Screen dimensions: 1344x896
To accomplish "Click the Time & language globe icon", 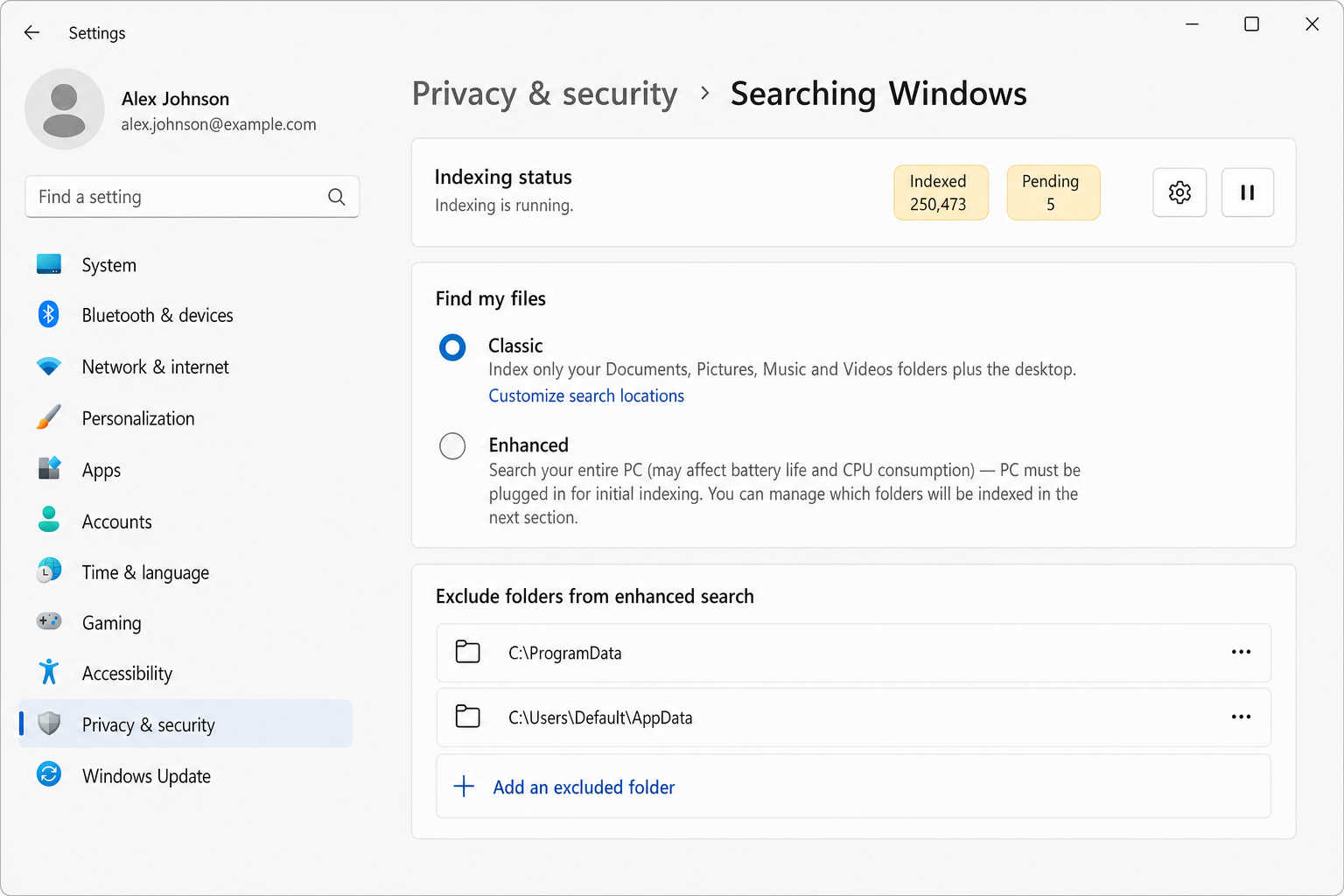I will [49, 570].
